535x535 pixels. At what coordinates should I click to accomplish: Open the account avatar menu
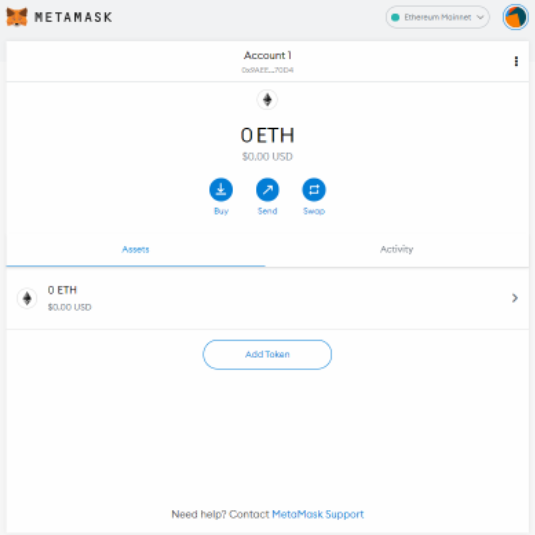click(515, 17)
